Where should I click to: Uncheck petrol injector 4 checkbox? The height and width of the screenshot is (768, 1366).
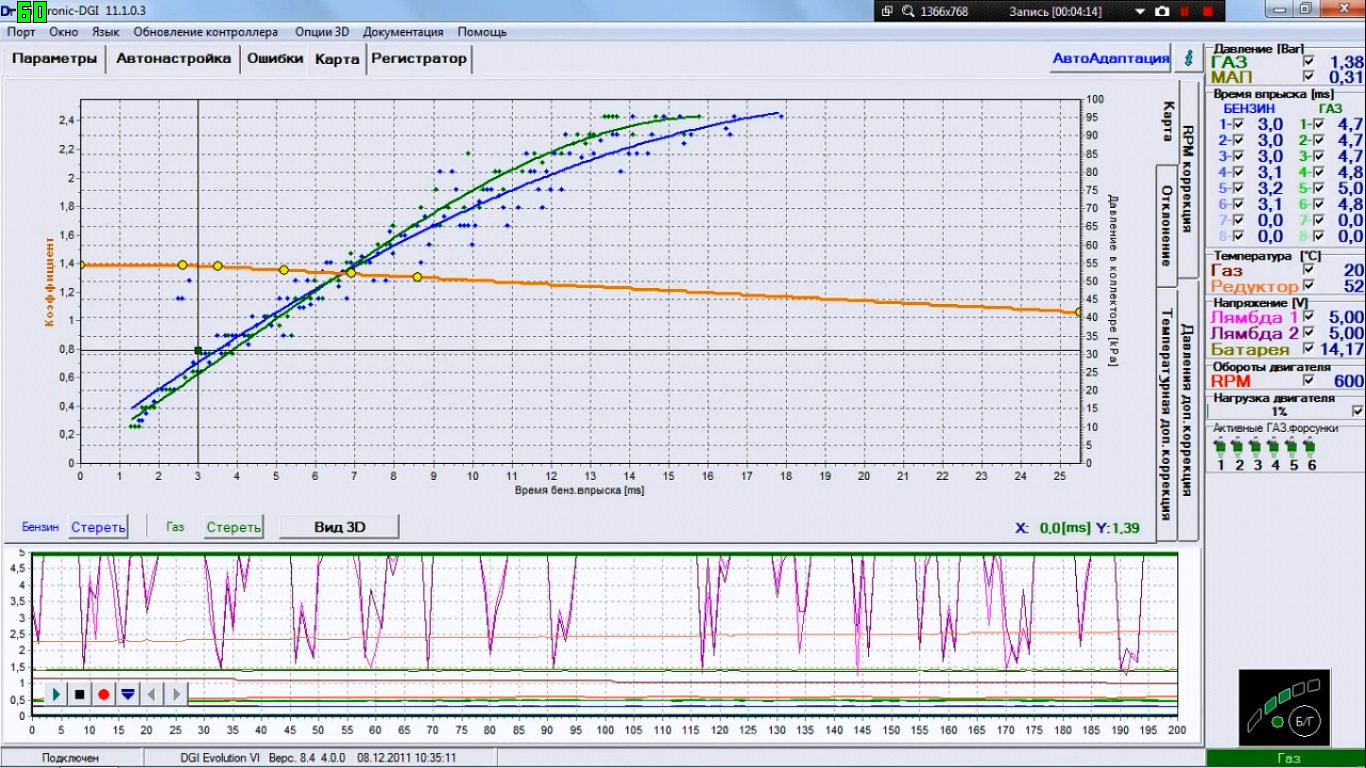point(1238,172)
